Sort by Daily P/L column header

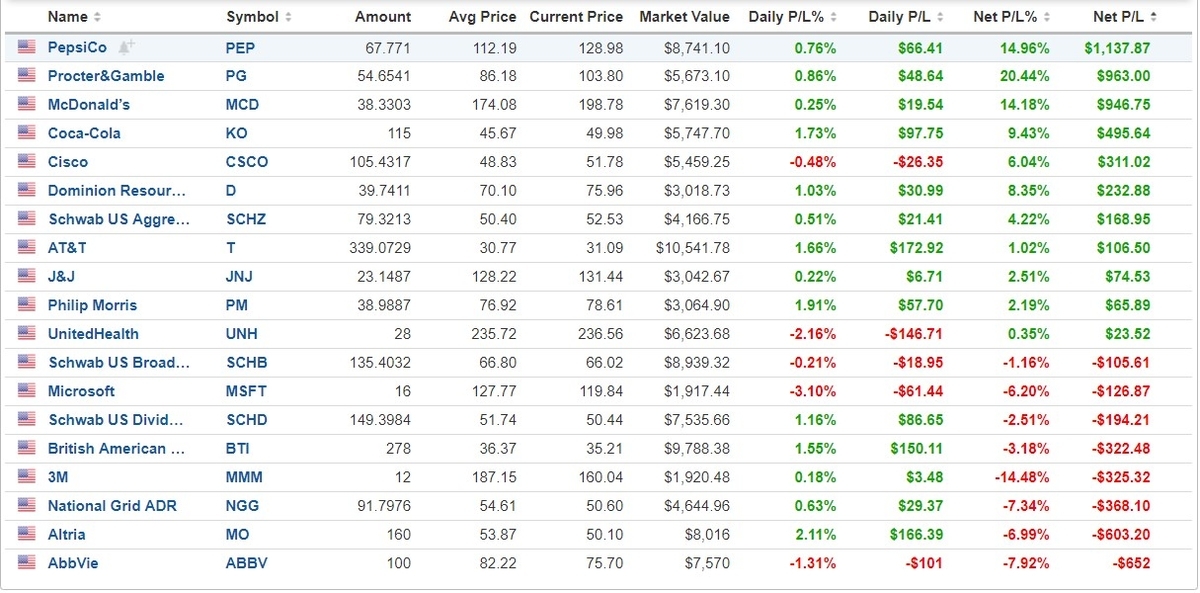click(x=907, y=17)
